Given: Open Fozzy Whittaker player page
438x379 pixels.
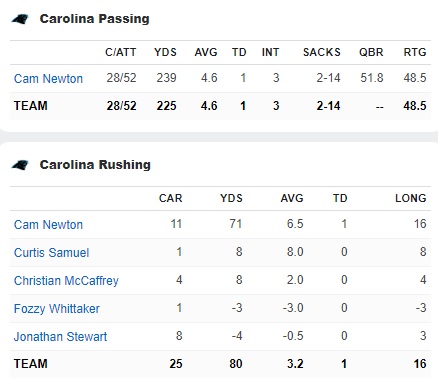Looking at the screenshot, I should click(57, 309).
